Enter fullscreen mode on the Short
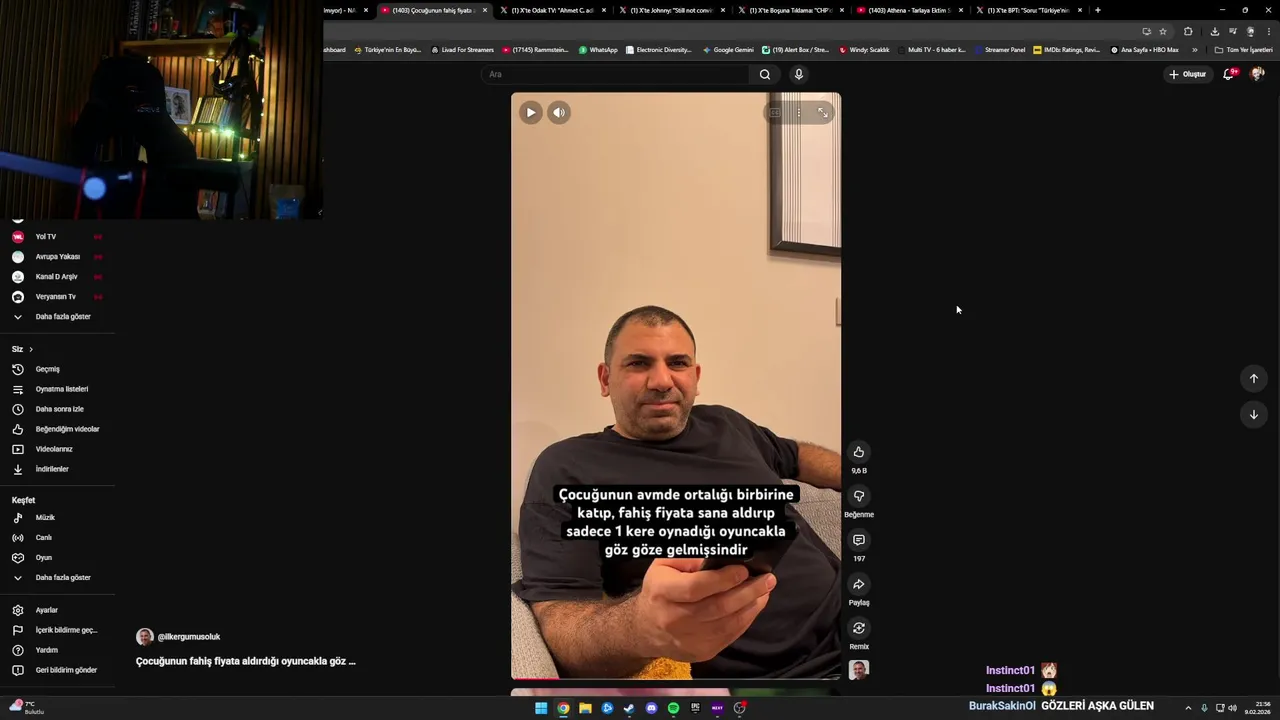1280x720 pixels. coord(823,113)
